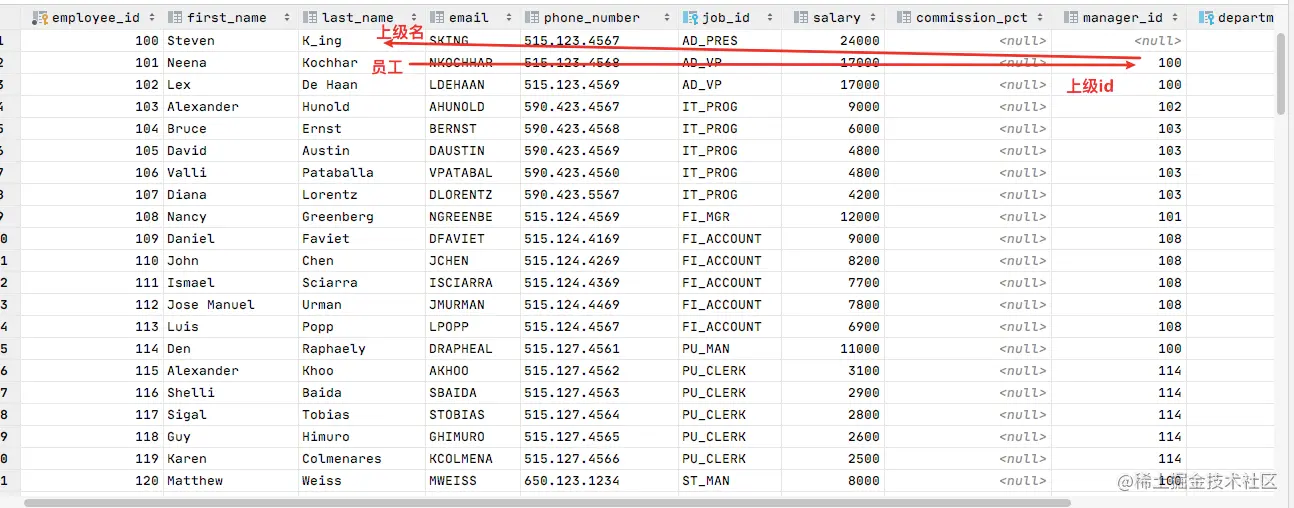Select the salary cell "24000"
The height and width of the screenshot is (508, 1294).
[x=860, y=41]
